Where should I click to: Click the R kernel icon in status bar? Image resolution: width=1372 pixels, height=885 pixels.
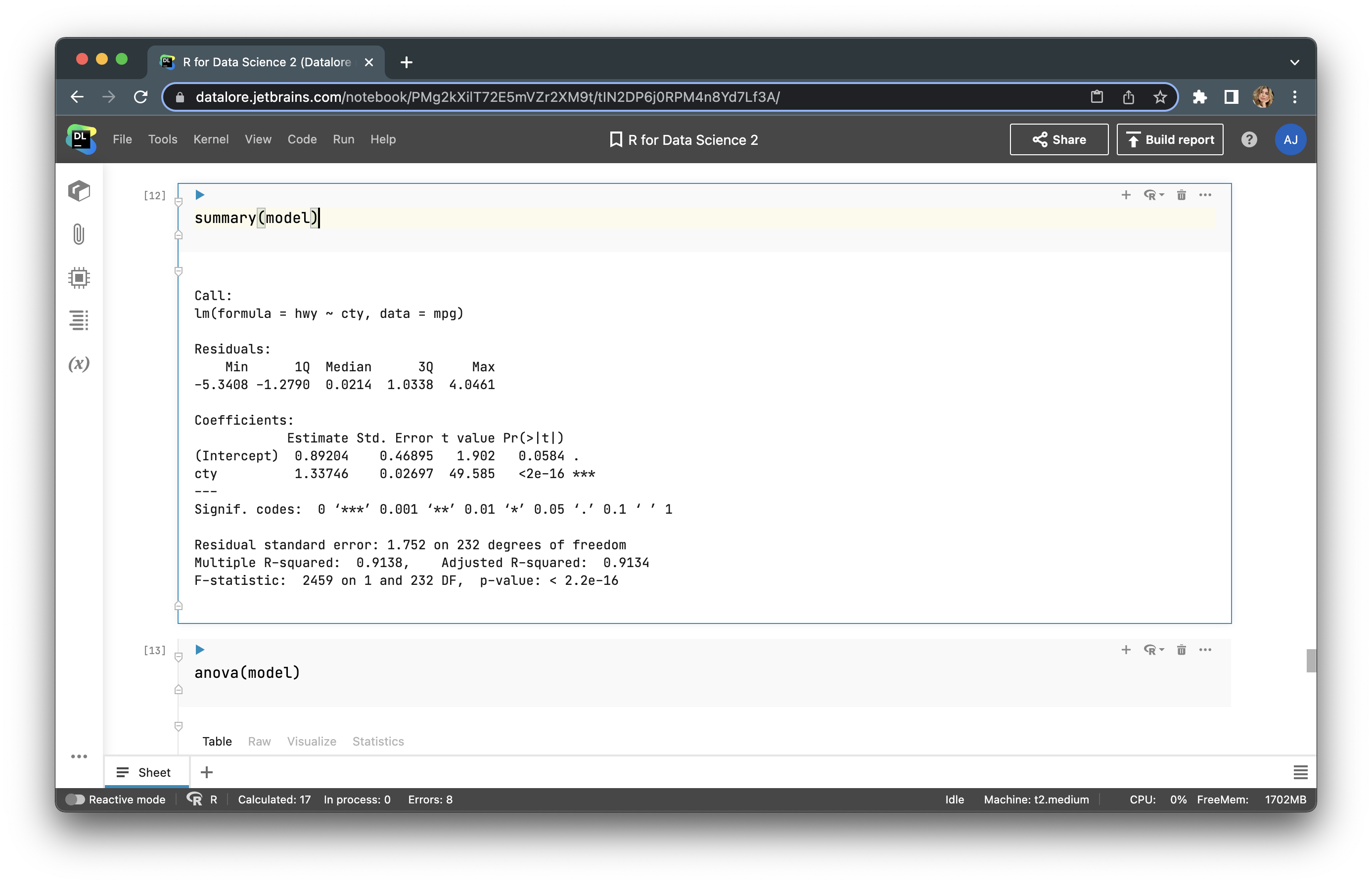[x=195, y=799]
